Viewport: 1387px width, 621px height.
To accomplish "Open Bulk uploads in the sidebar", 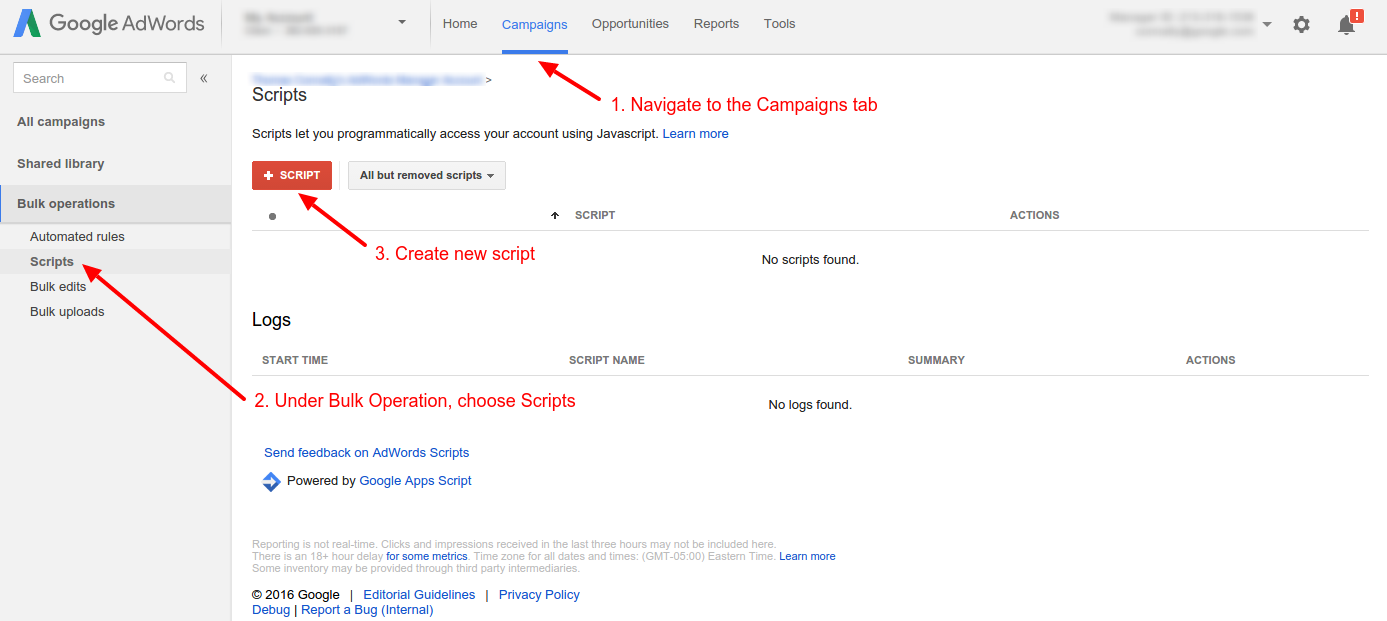I will (67, 312).
